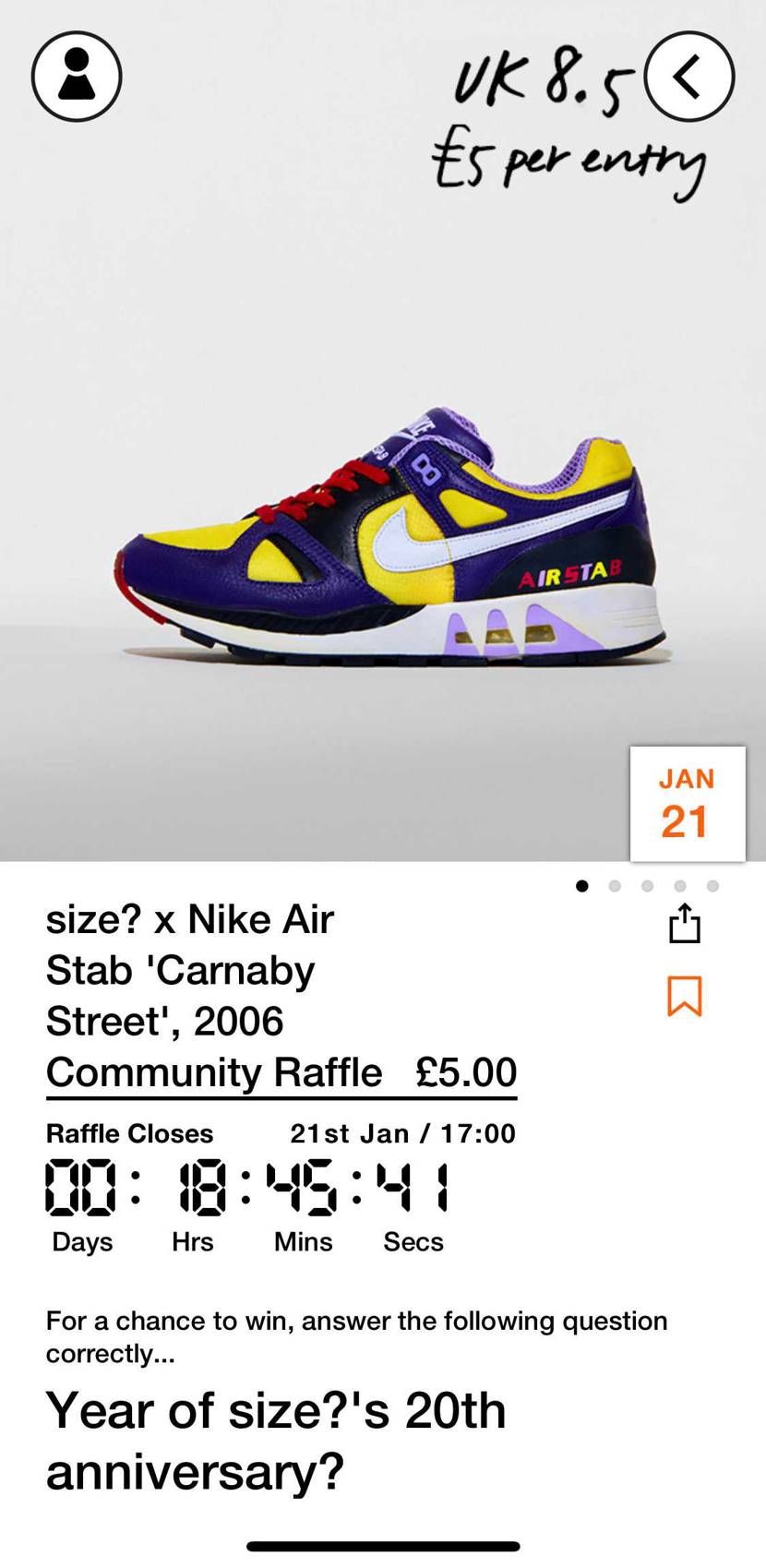Select the third carousel dot
766x1568 pixels.
647,886
